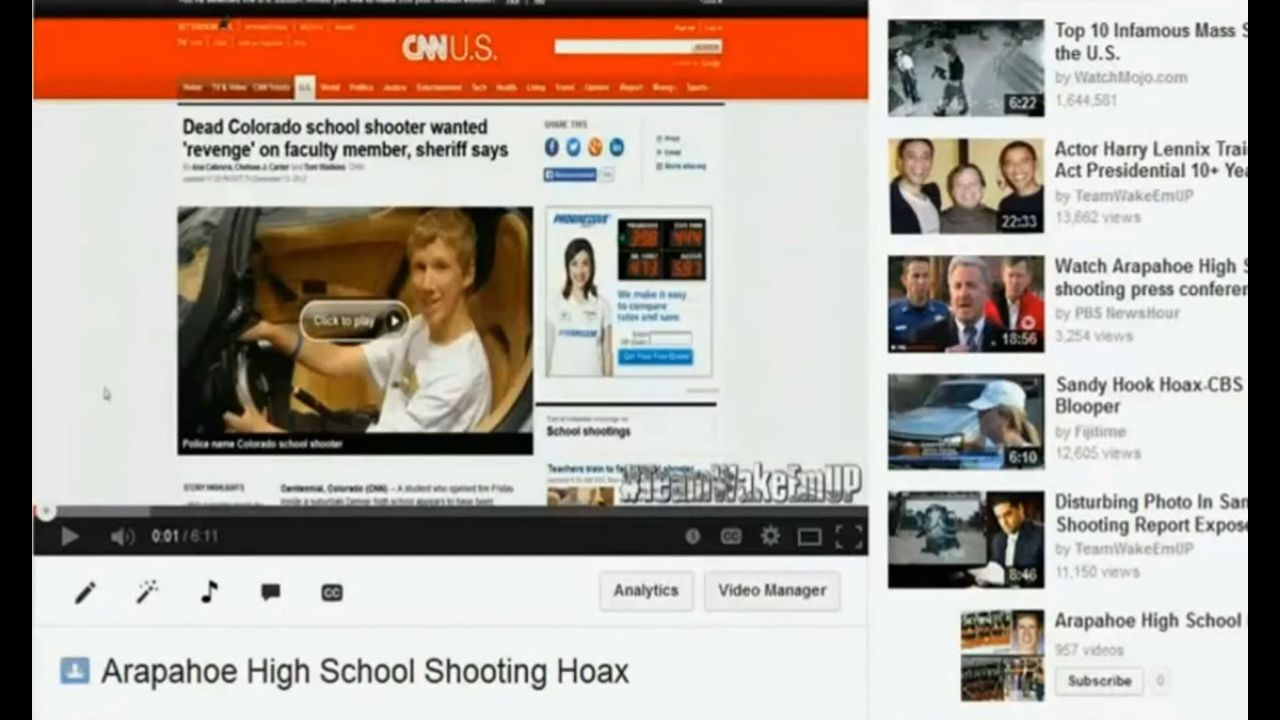Enter fullscreen video mode
The image size is (1280, 720).
(x=848, y=537)
